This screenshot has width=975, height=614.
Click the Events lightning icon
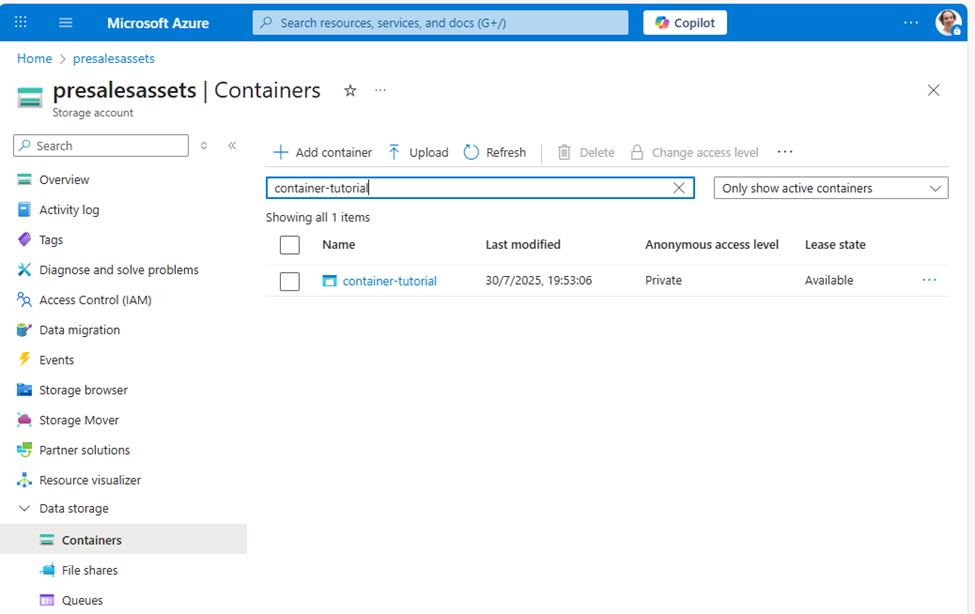click(x=24, y=360)
